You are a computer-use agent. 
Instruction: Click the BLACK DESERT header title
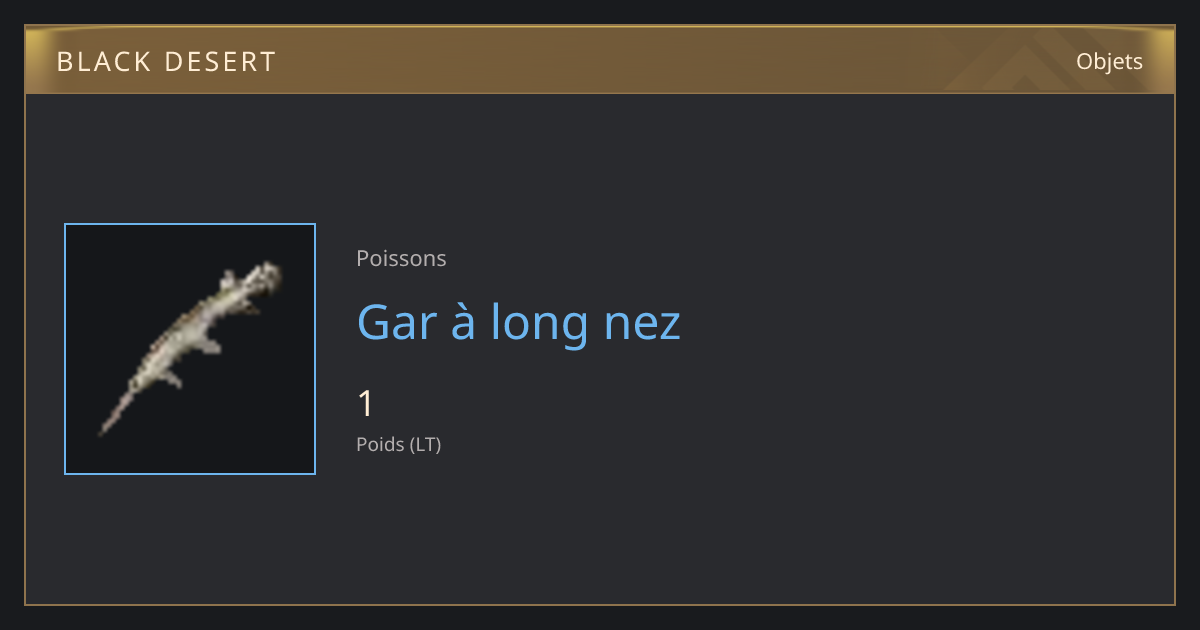point(166,62)
